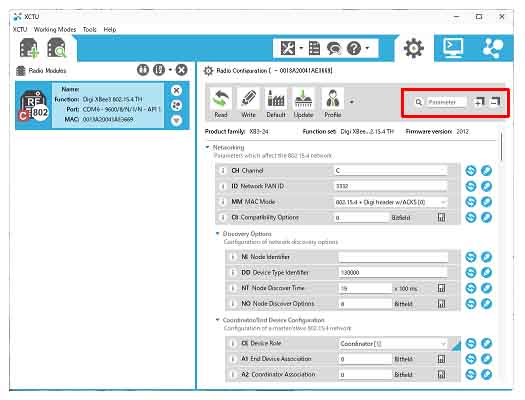Click C8 Compatibility Options value field
The image size is (525, 400).
pyautogui.click(x=361, y=218)
